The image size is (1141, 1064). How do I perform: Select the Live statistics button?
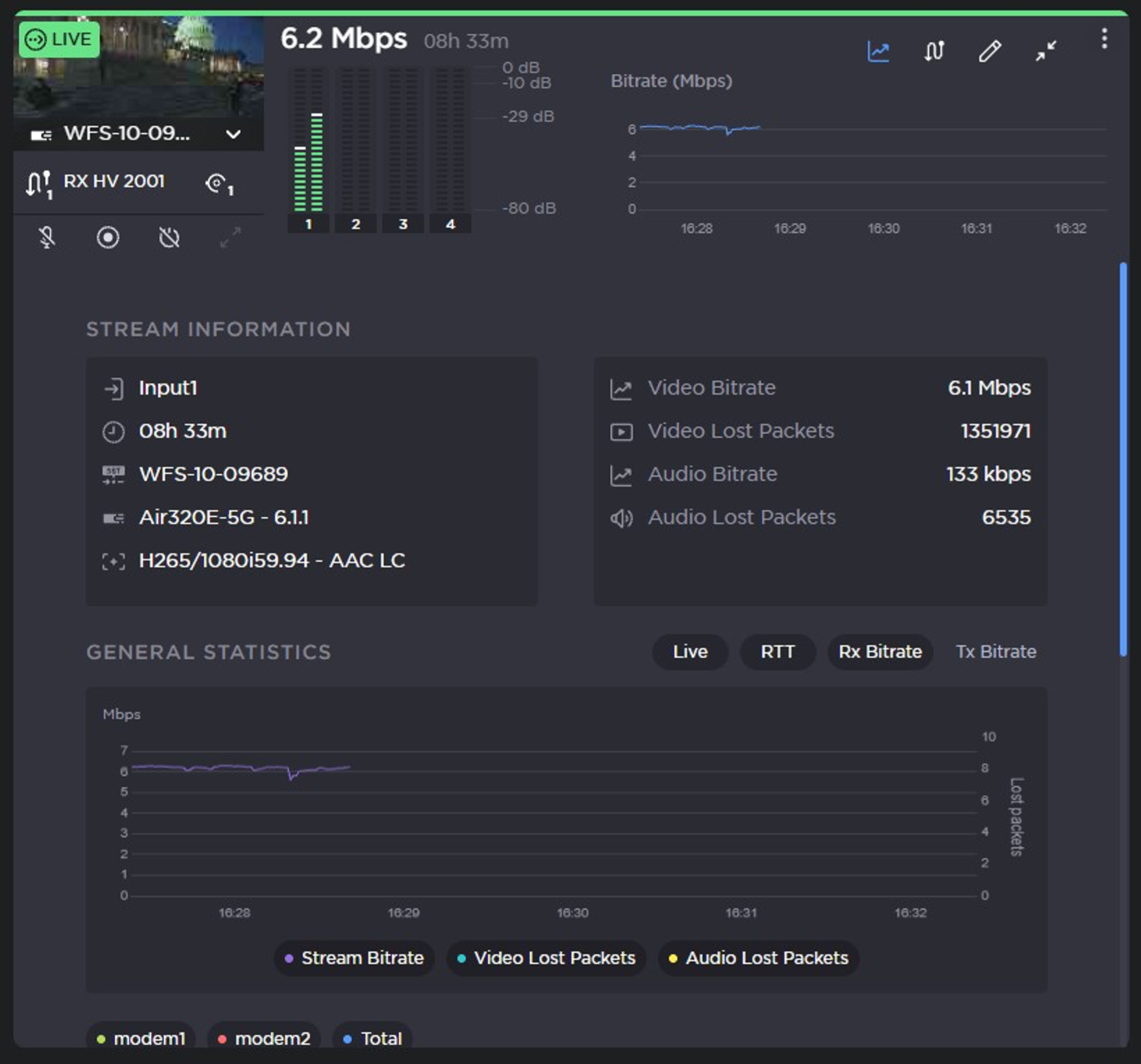click(x=690, y=652)
